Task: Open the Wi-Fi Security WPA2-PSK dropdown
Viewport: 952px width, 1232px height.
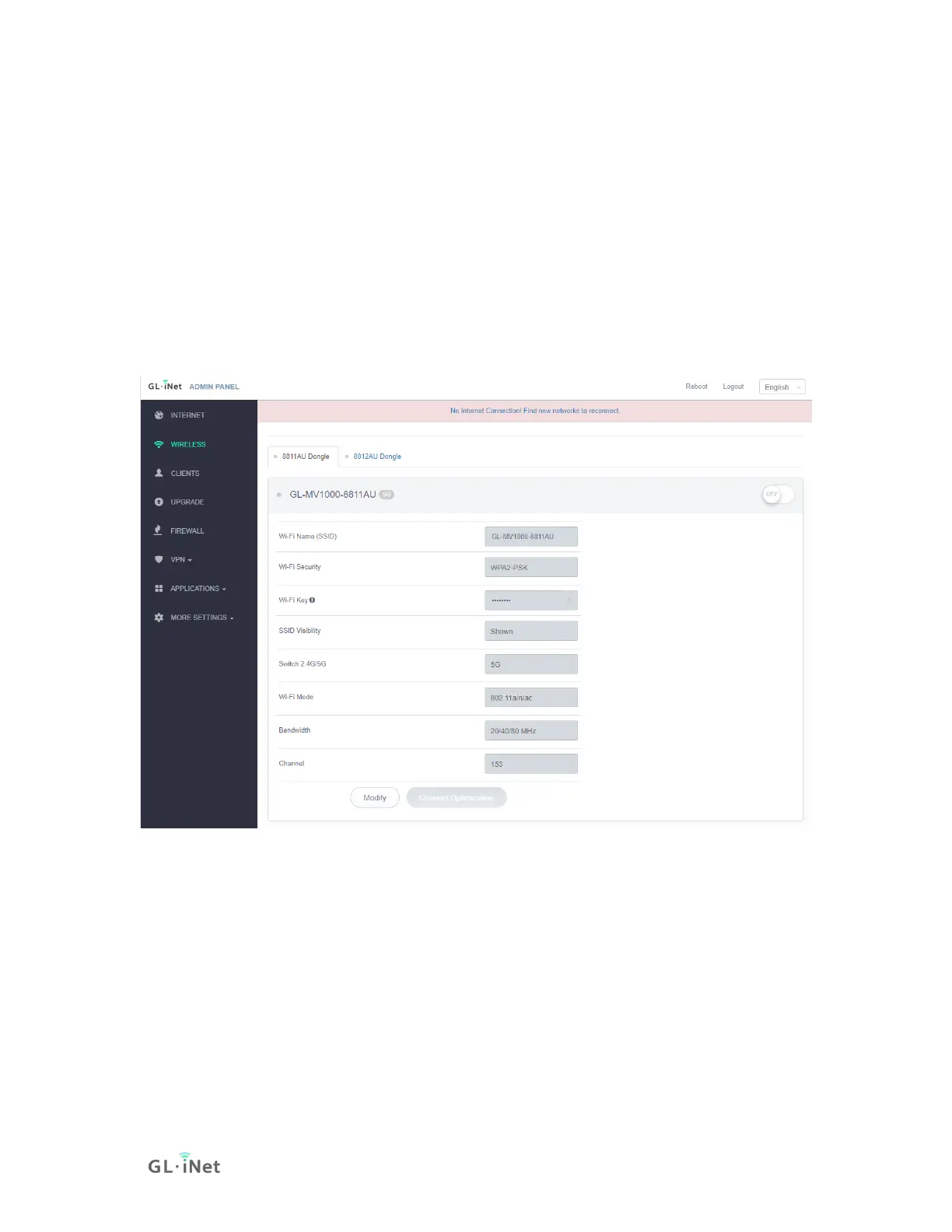Action: click(531, 568)
